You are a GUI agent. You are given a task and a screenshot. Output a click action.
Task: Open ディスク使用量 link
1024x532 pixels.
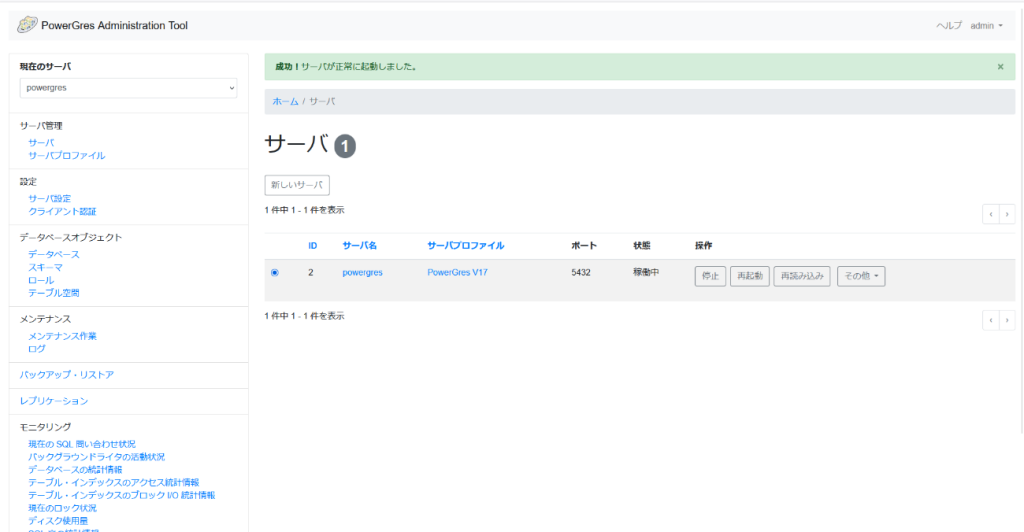coord(58,521)
